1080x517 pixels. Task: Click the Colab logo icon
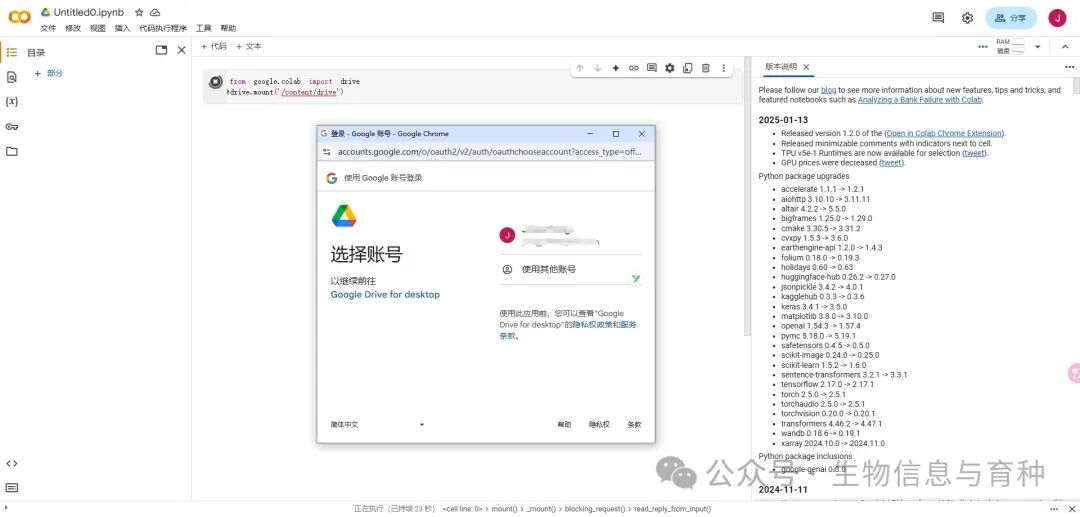[x=19, y=17]
